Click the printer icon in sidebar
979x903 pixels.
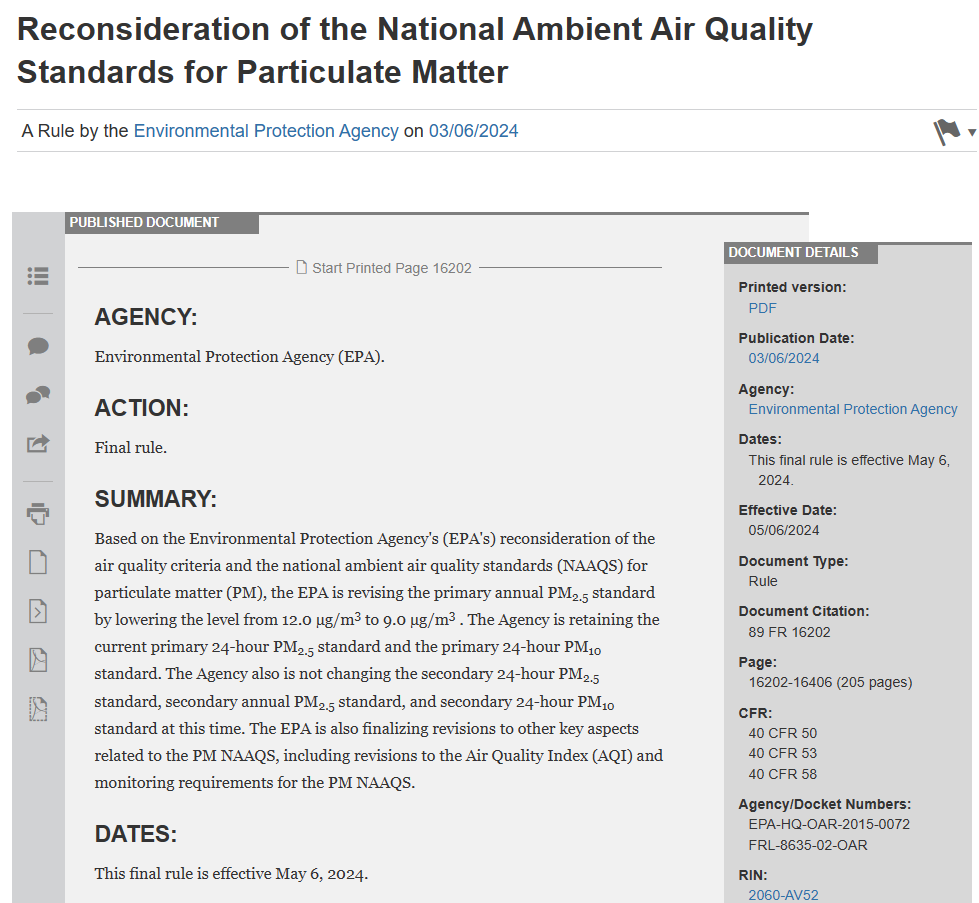coord(38,514)
